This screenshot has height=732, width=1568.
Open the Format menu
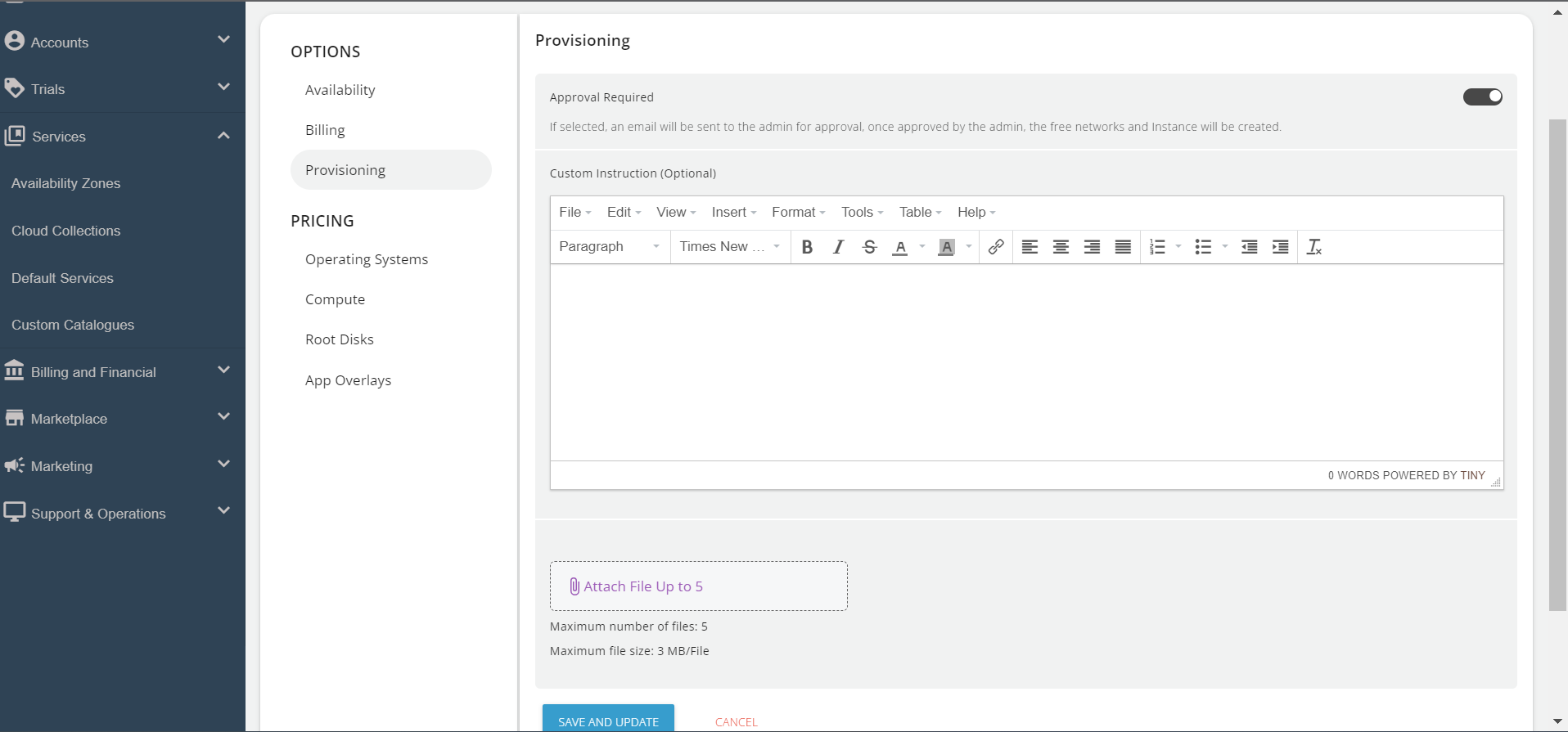coord(798,213)
